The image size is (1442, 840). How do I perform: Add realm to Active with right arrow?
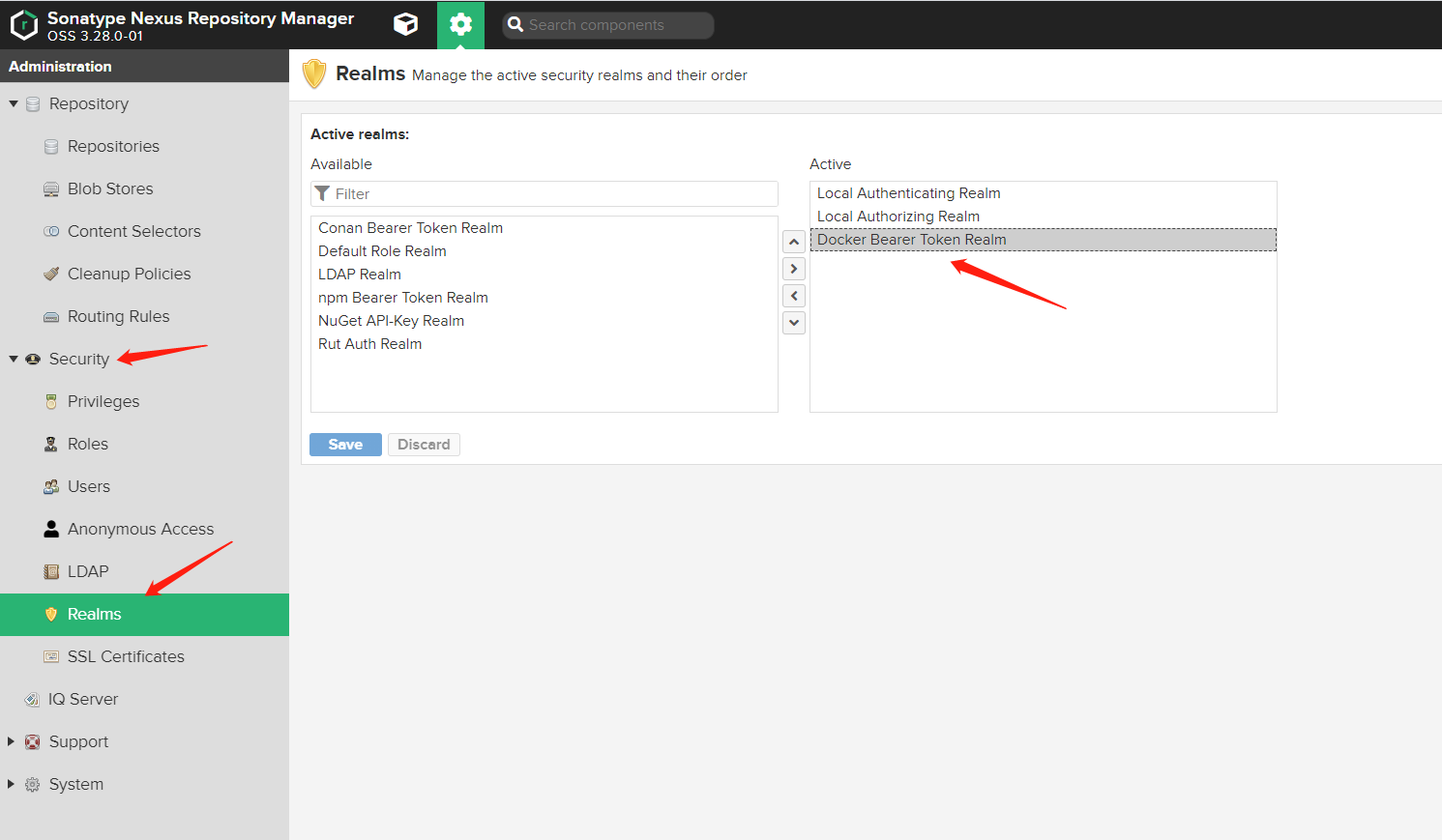[794, 269]
